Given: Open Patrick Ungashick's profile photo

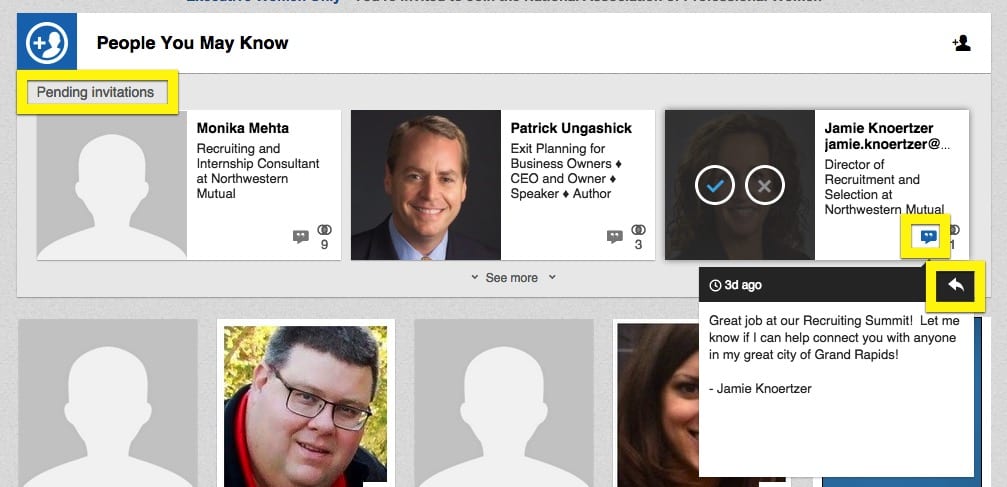Looking at the screenshot, I should click(426, 185).
